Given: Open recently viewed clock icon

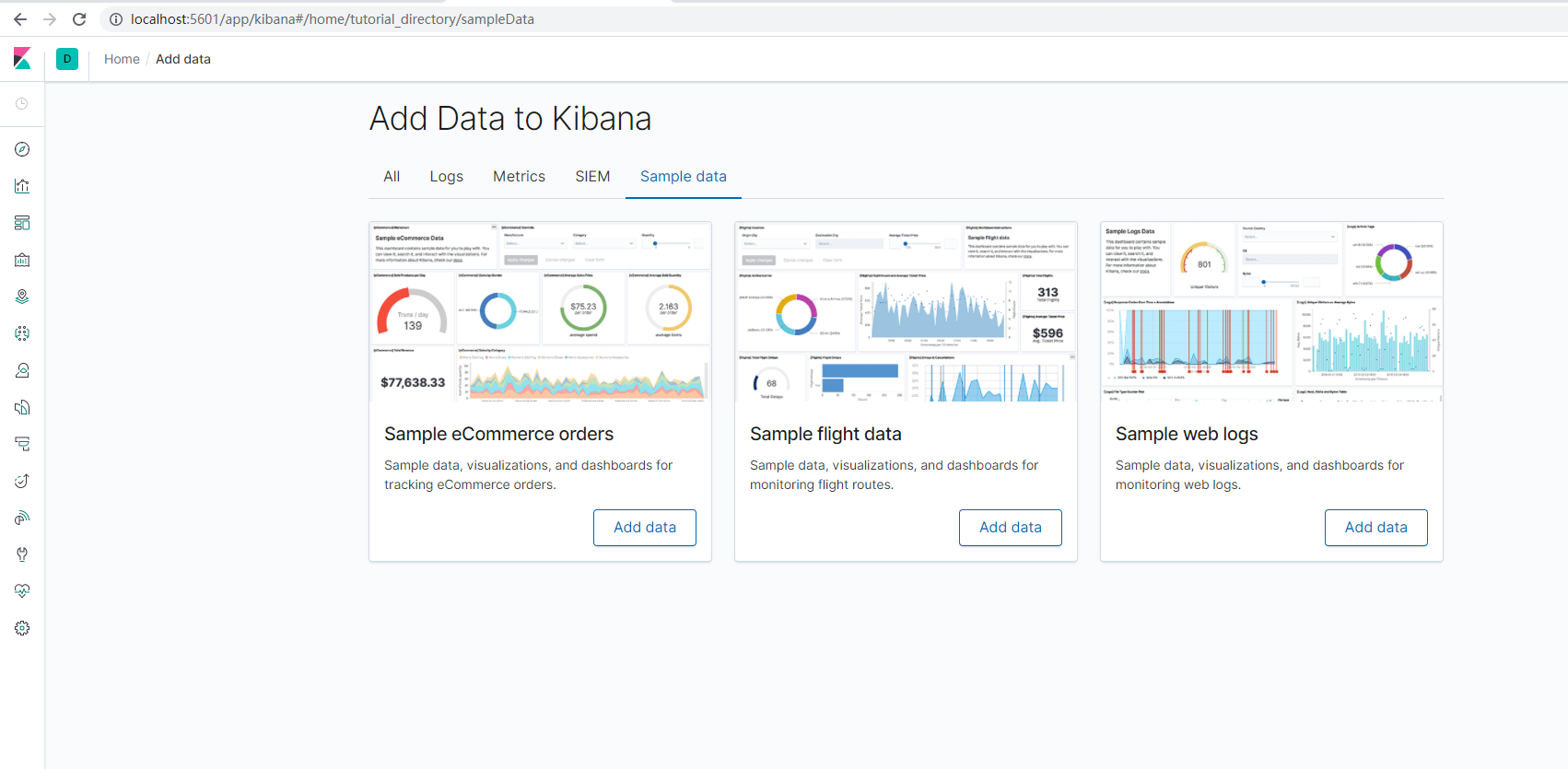Looking at the screenshot, I should [22, 104].
